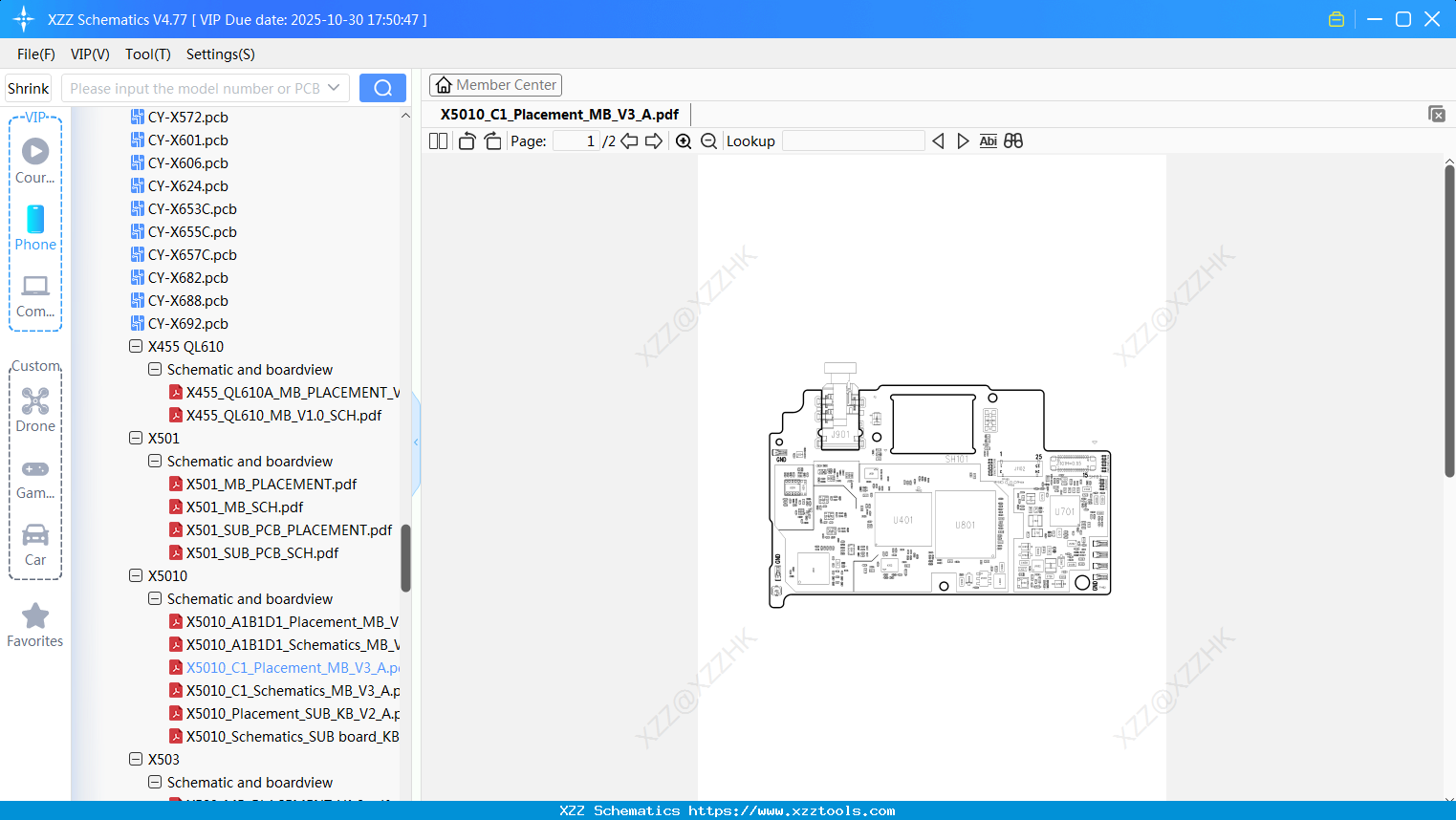Screen dimensions: 1456x820
Task: Collapse the X5010 tree node
Action: pyautogui.click(x=136, y=575)
